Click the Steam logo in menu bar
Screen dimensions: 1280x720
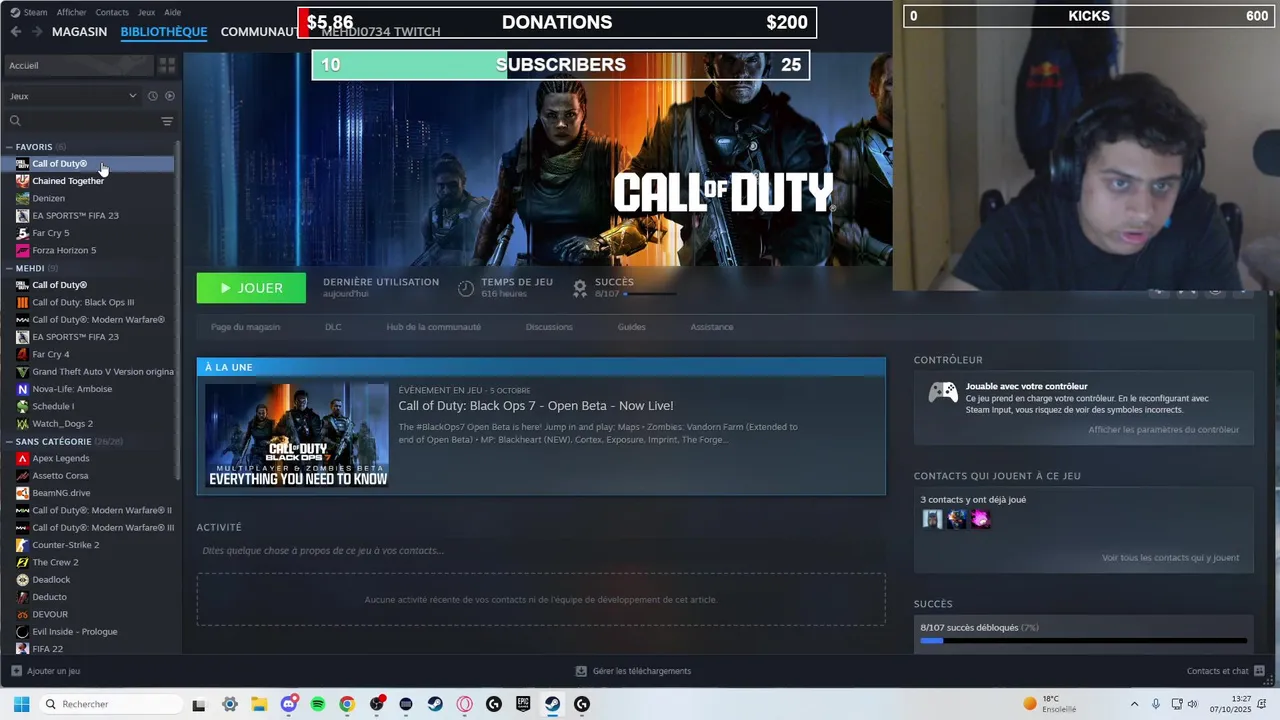pos(15,12)
